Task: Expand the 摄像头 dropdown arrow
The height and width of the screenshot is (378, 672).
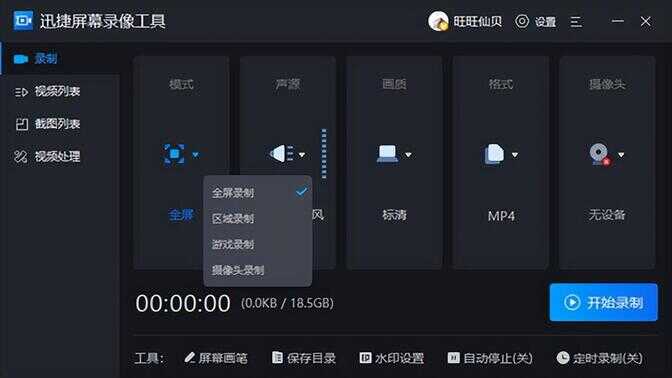Action: [621, 155]
